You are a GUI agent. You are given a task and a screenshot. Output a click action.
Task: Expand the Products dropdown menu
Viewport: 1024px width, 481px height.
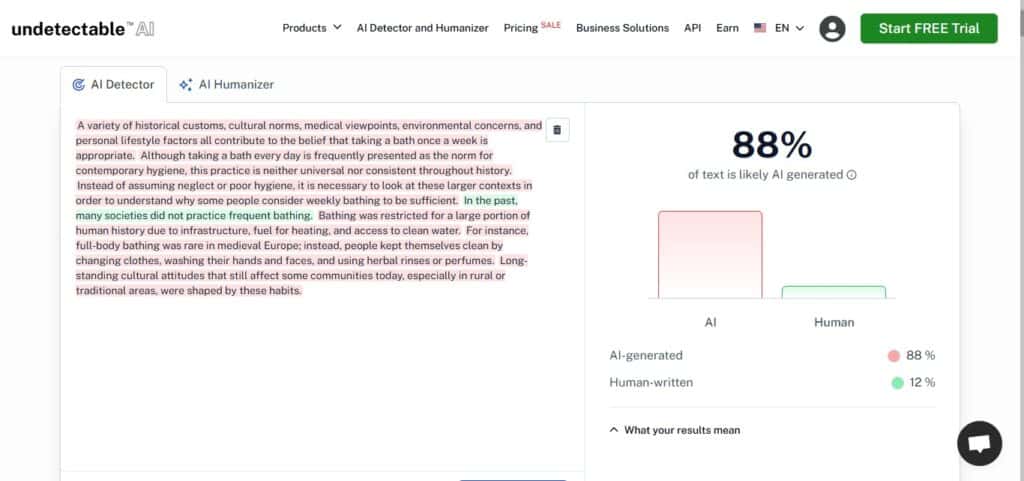click(x=311, y=28)
